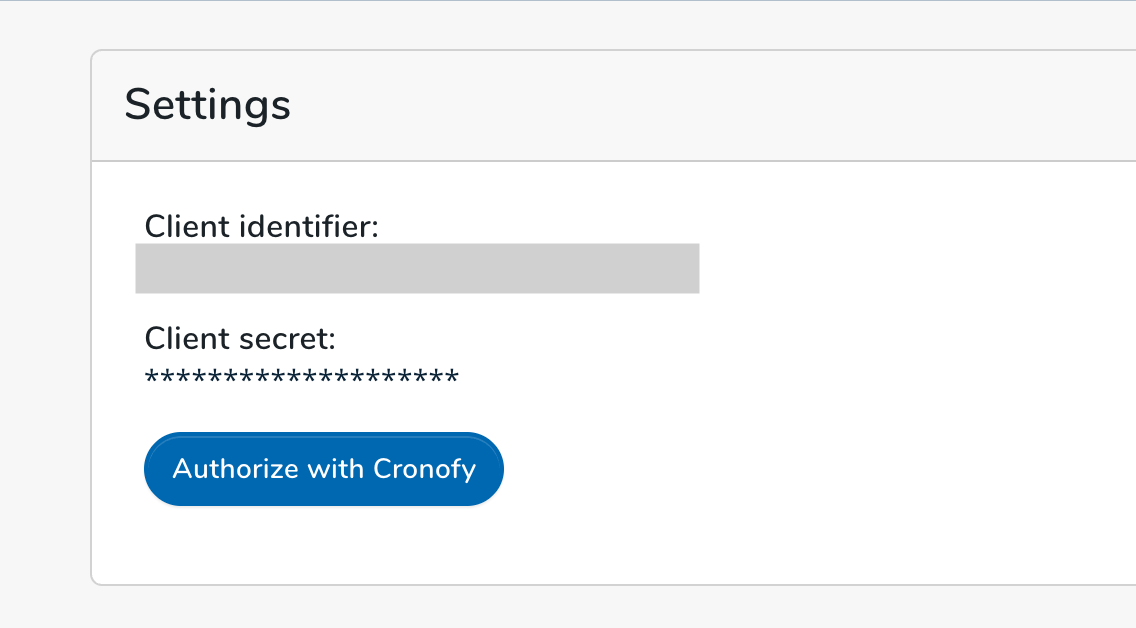Click the "Client identifier:" label
The width and height of the screenshot is (1136, 628).
[262, 227]
